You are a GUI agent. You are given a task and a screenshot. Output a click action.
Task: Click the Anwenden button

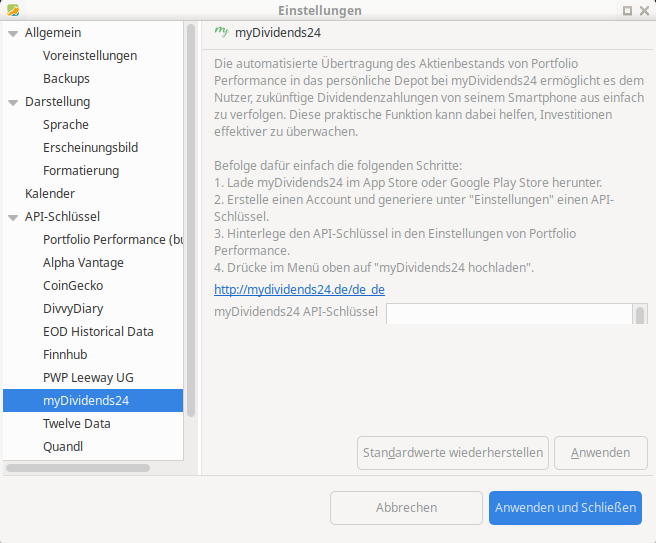tap(601, 453)
